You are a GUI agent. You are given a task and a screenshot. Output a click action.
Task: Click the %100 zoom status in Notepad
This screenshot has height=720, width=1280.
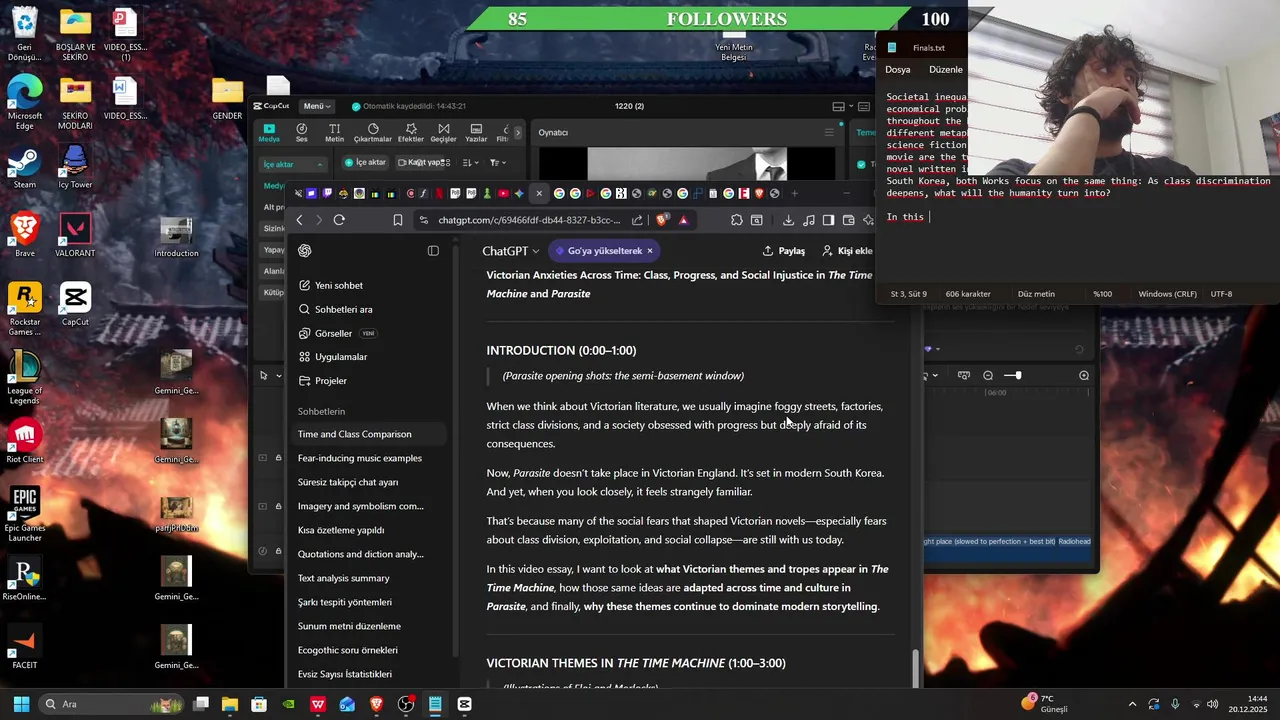[1102, 294]
